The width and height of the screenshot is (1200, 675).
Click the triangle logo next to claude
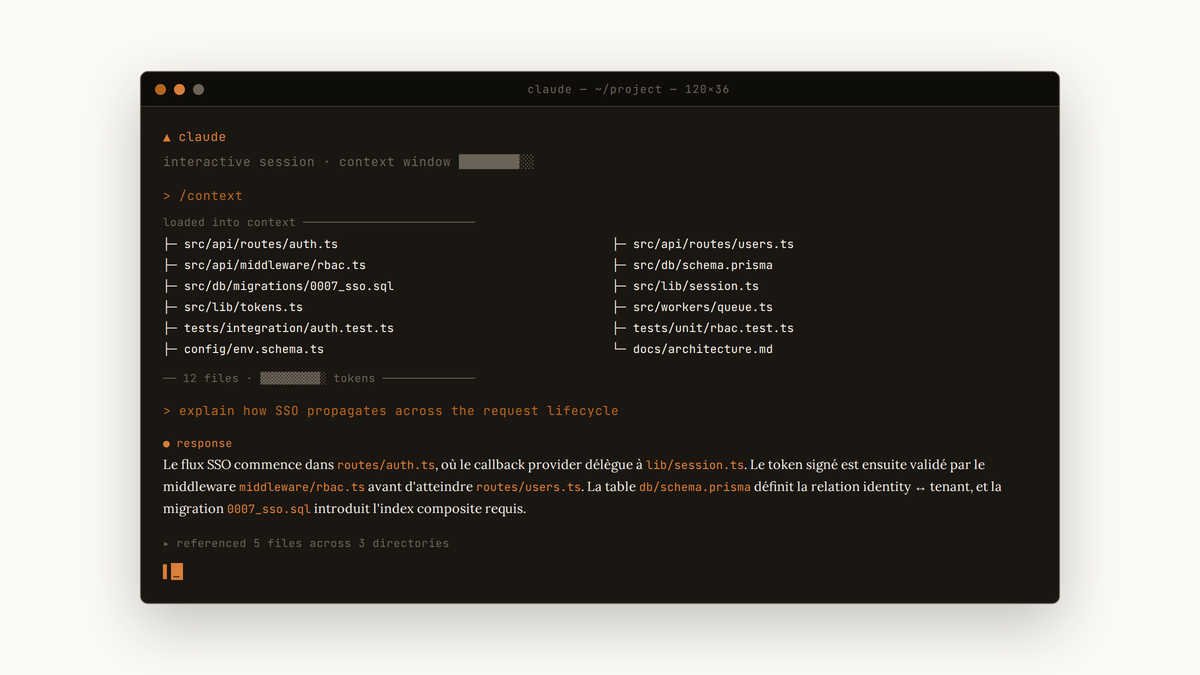coord(167,137)
